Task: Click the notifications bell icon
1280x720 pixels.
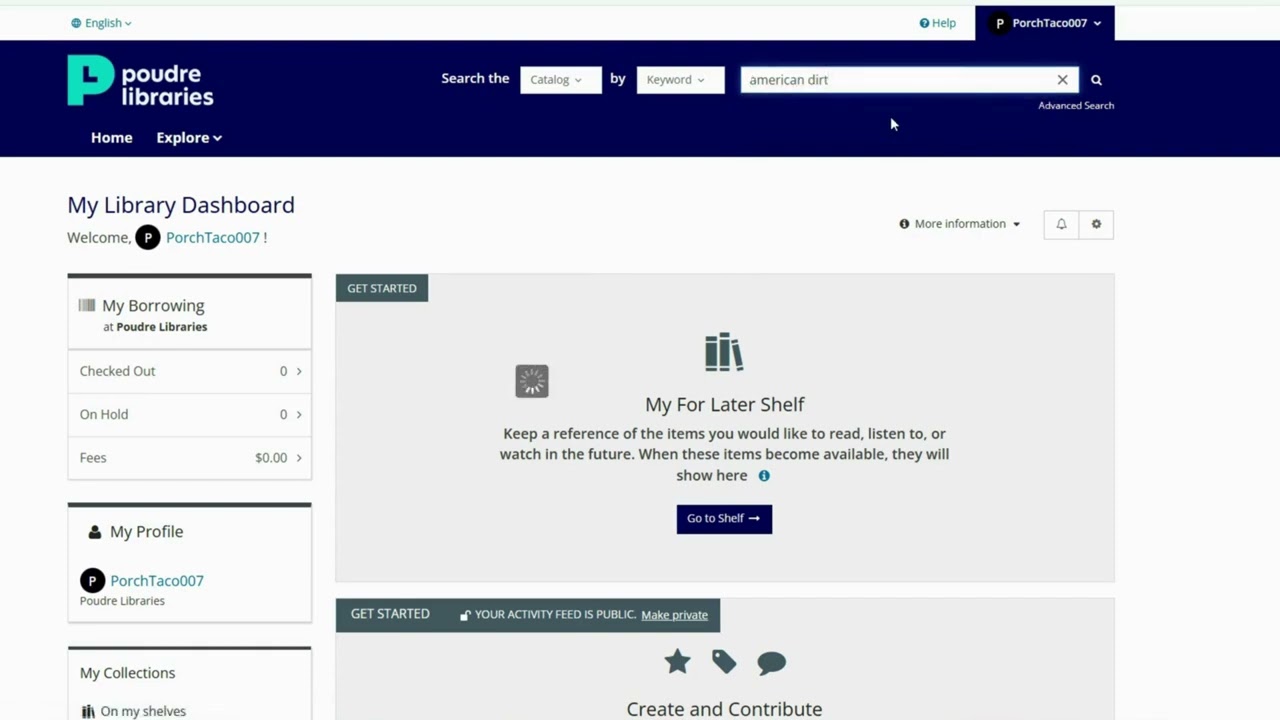Action: tap(1061, 224)
